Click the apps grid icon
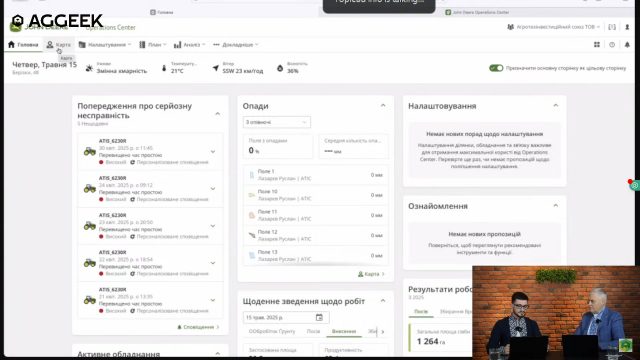This screenshot has width=640, height=360. pyautogui.click(x=597, y=44)
